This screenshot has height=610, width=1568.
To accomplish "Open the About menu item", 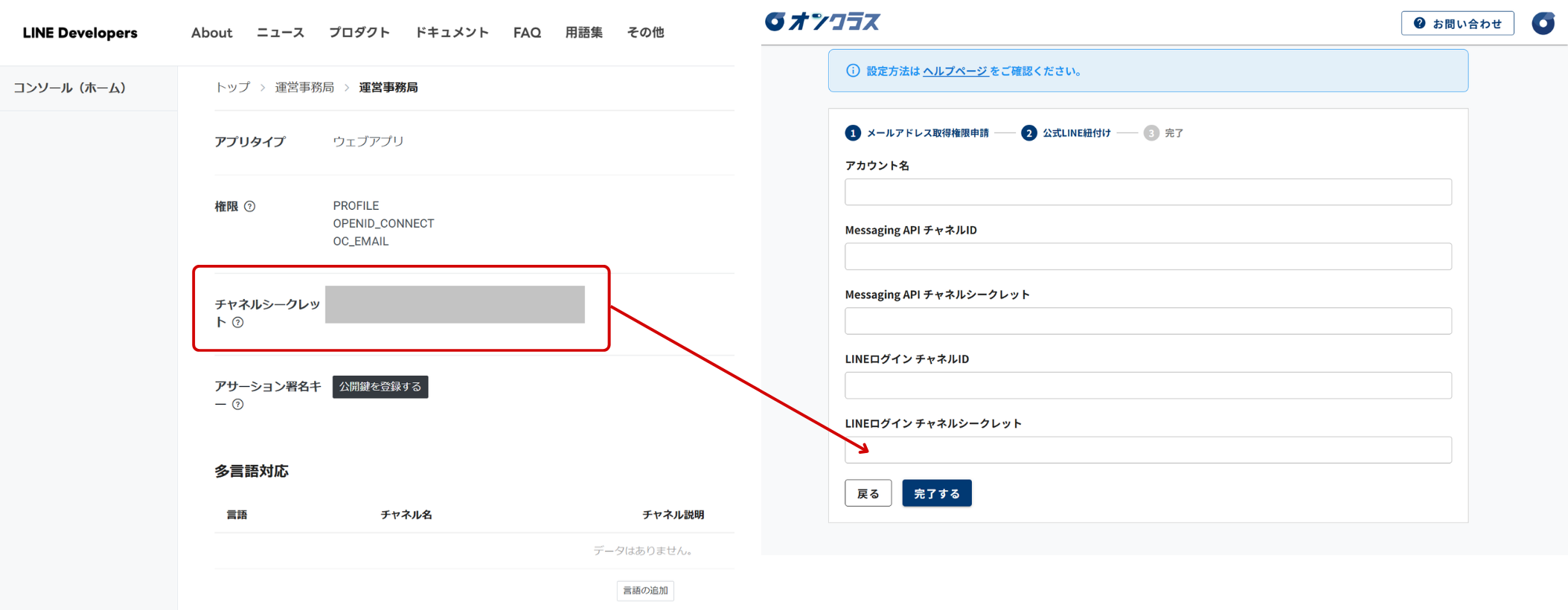I will (x=211, y=33).
